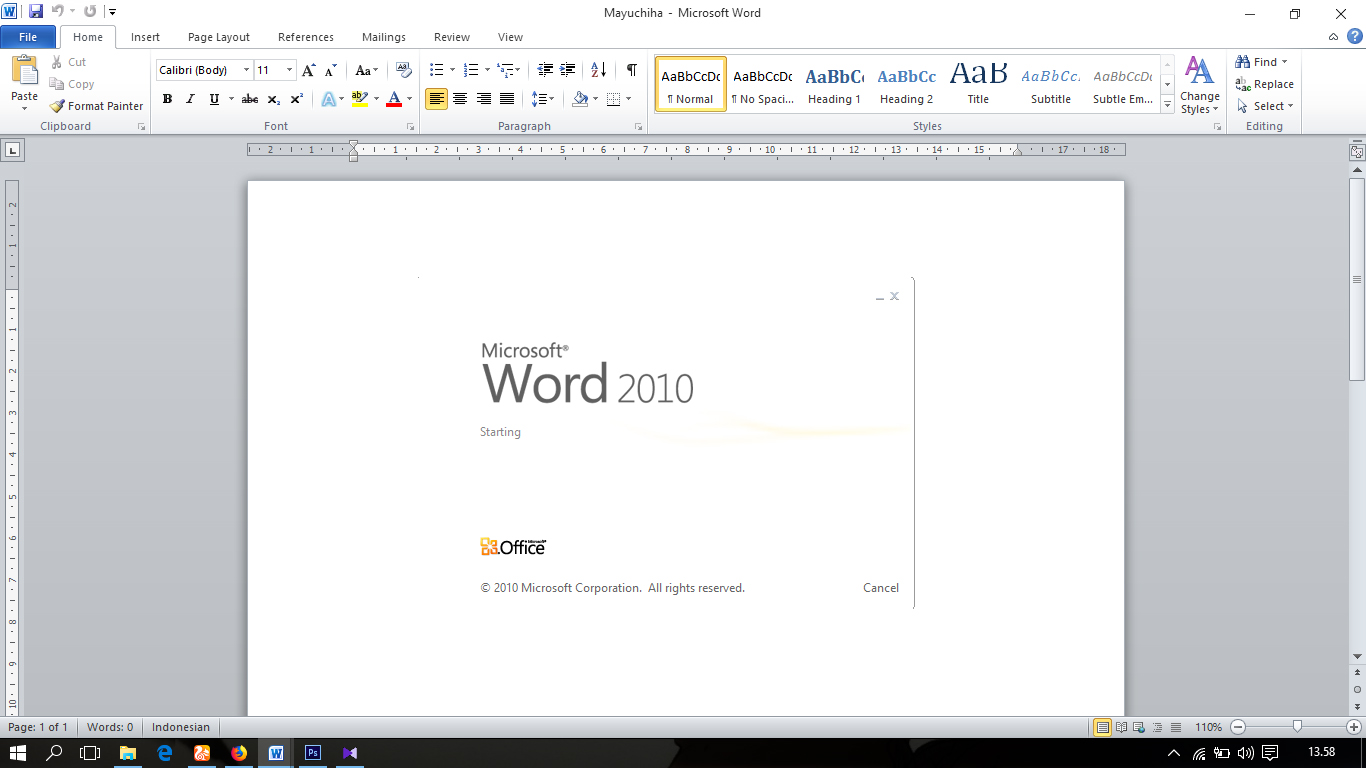
Task: Toggle superscript formatting
Action: pos(296,99)
